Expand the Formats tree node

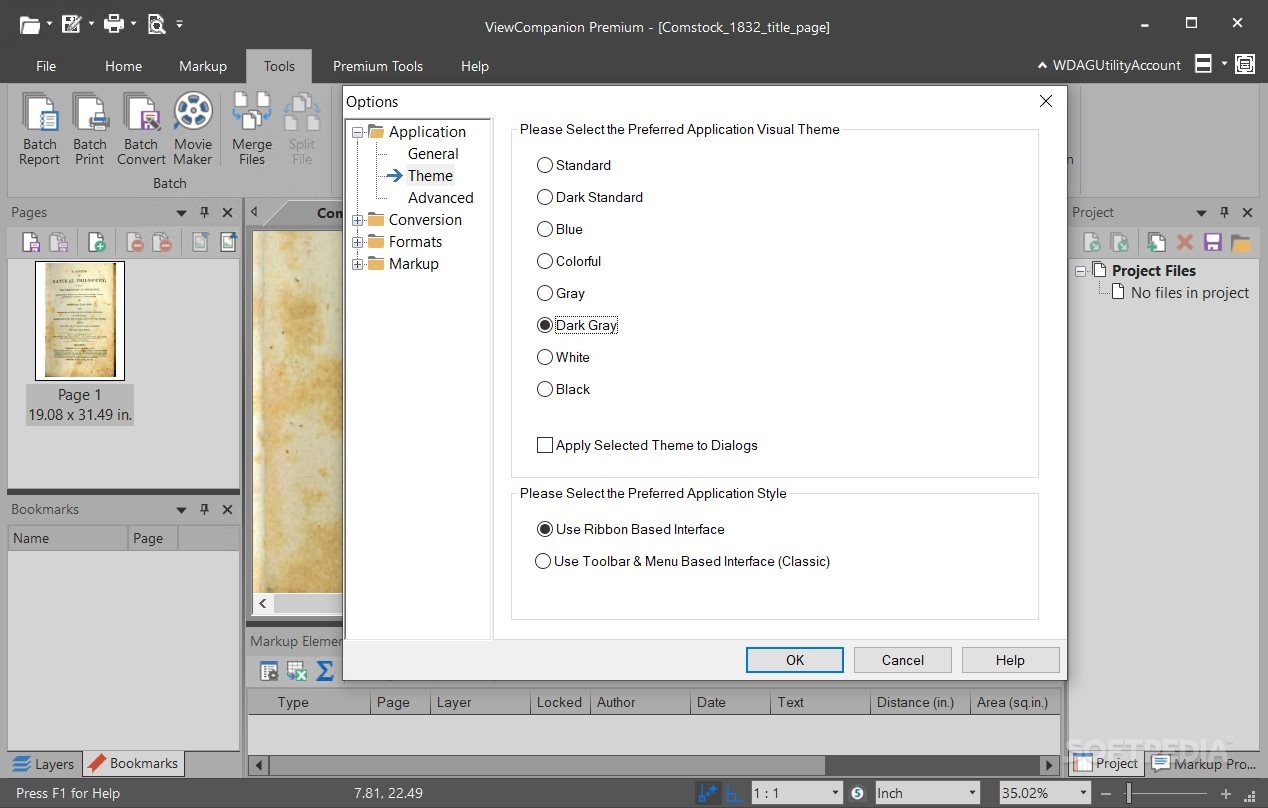358,242
